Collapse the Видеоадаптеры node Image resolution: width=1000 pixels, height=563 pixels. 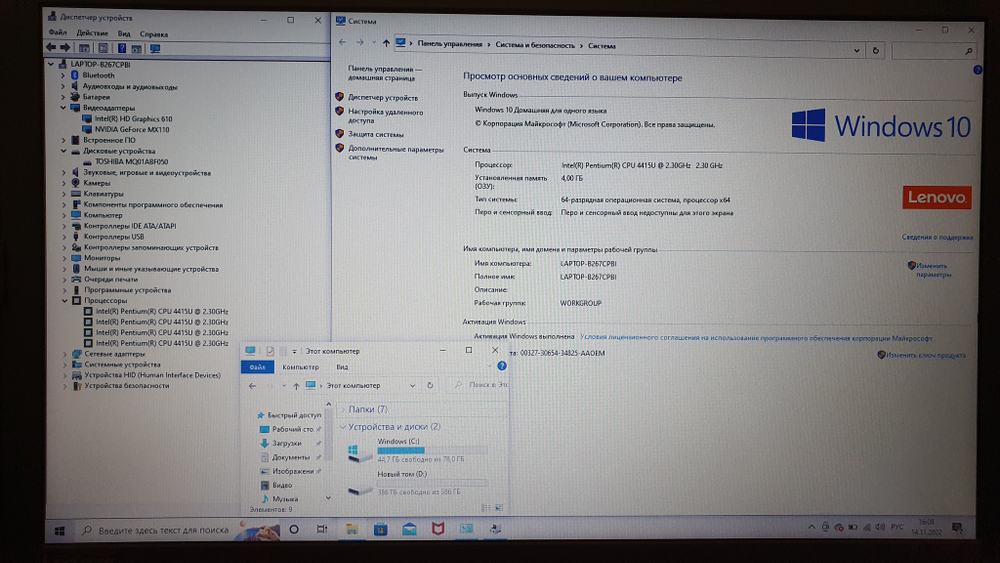63,108
